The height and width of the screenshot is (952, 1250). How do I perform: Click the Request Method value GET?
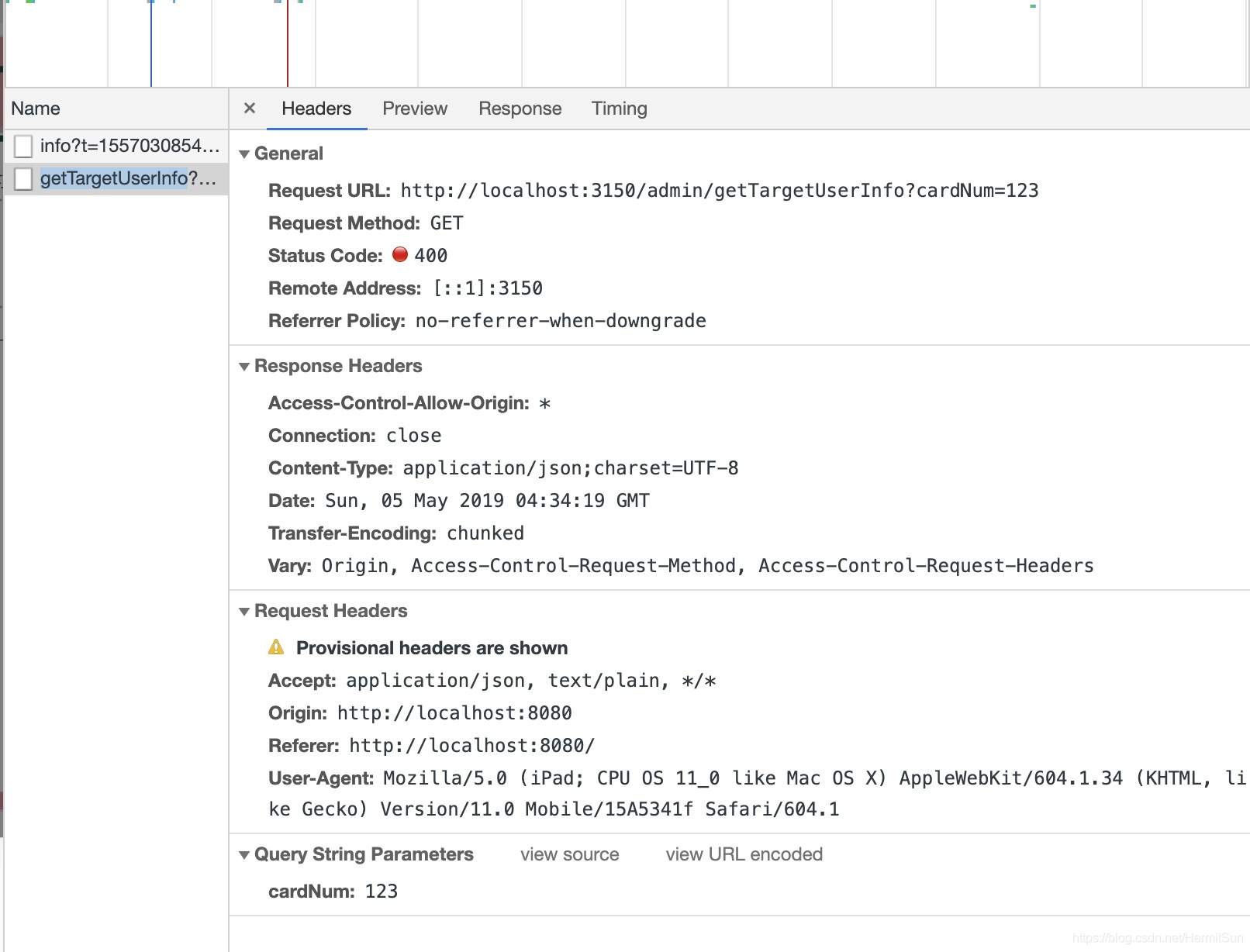(x=447, y=223)
